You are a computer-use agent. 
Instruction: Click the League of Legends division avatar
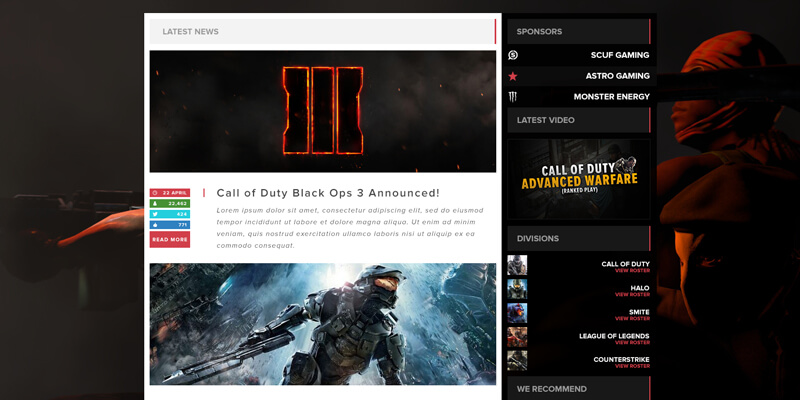pyautogui.click(x=517, y=337)
